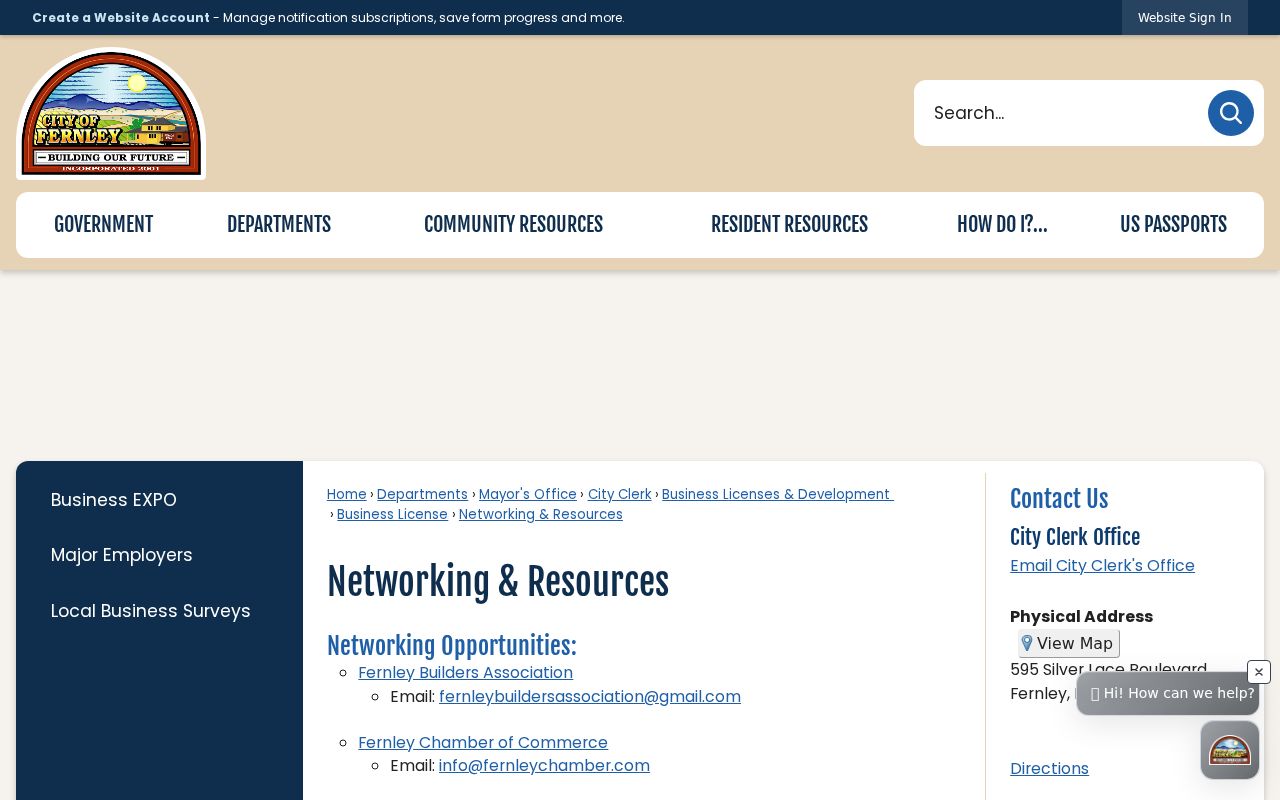The image size is (1280, 800).
Task: Click the 'Hi! How can we help?' bubble
Action: (1168, 693)
